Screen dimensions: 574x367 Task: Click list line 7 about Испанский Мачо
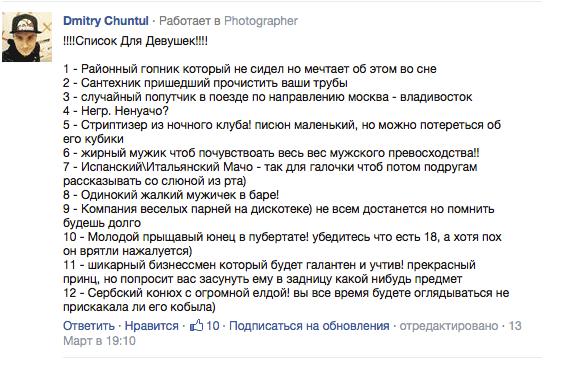coord(270,174)
